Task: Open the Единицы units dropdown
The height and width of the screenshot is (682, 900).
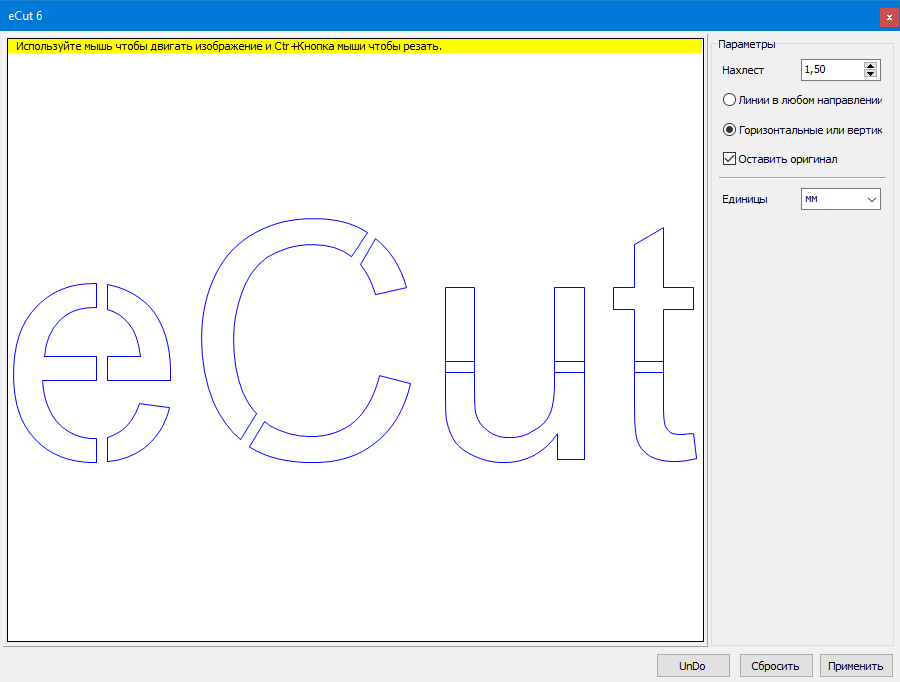Action: tap(840, 199)
